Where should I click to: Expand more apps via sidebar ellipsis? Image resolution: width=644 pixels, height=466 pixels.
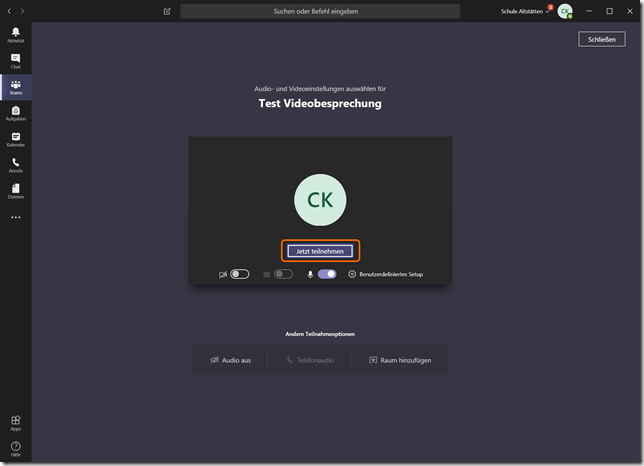pyautogui.click(x=15, y=217)
